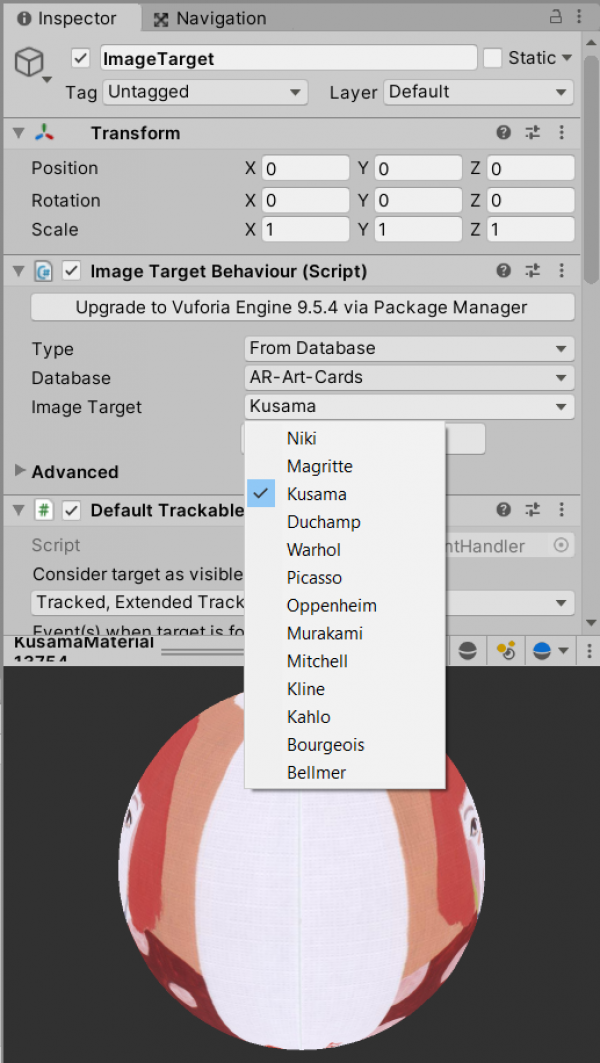Open the Database dropdown showing AR-Art-Cards
Viewport: 600px width, 1063px height.
pyautogui.click(x=409, y=378)
